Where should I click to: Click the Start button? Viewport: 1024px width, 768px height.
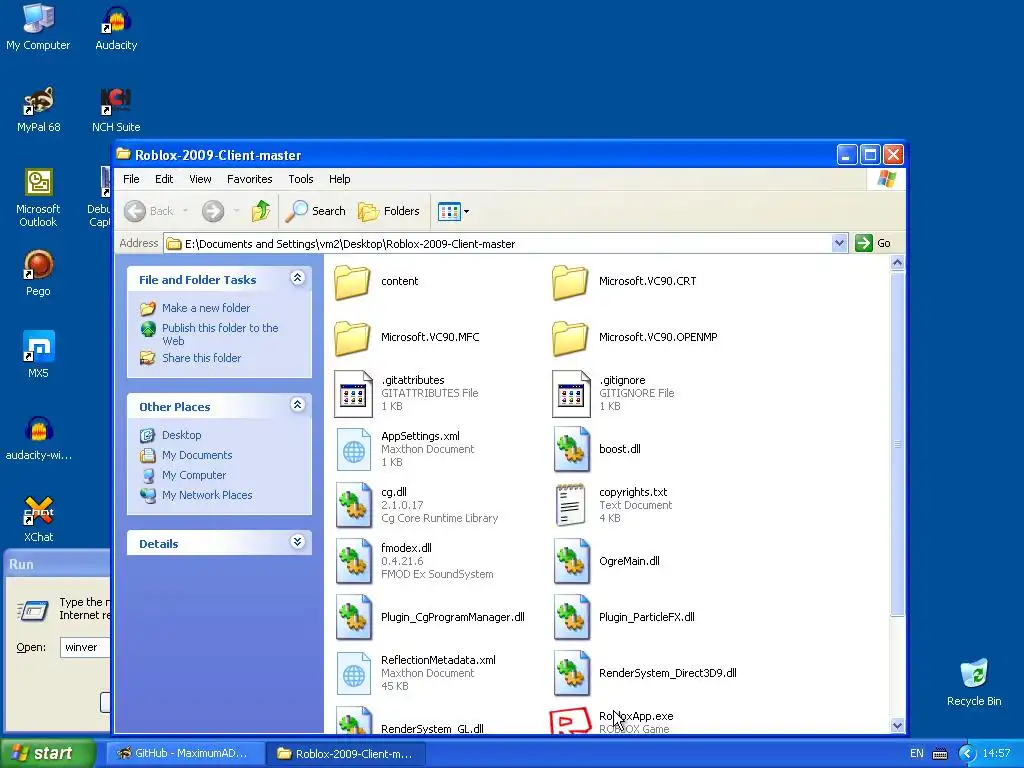coord(48,754)
